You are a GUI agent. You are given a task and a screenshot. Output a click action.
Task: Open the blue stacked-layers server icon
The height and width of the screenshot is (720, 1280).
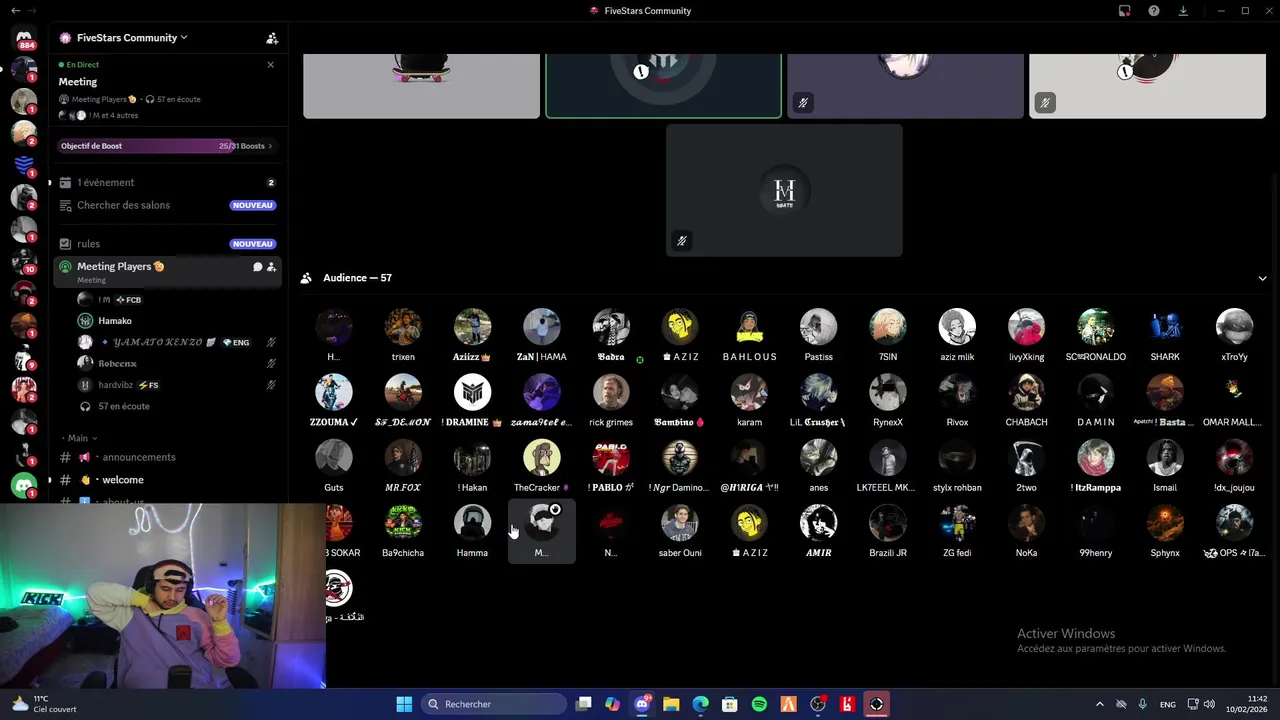24,164
